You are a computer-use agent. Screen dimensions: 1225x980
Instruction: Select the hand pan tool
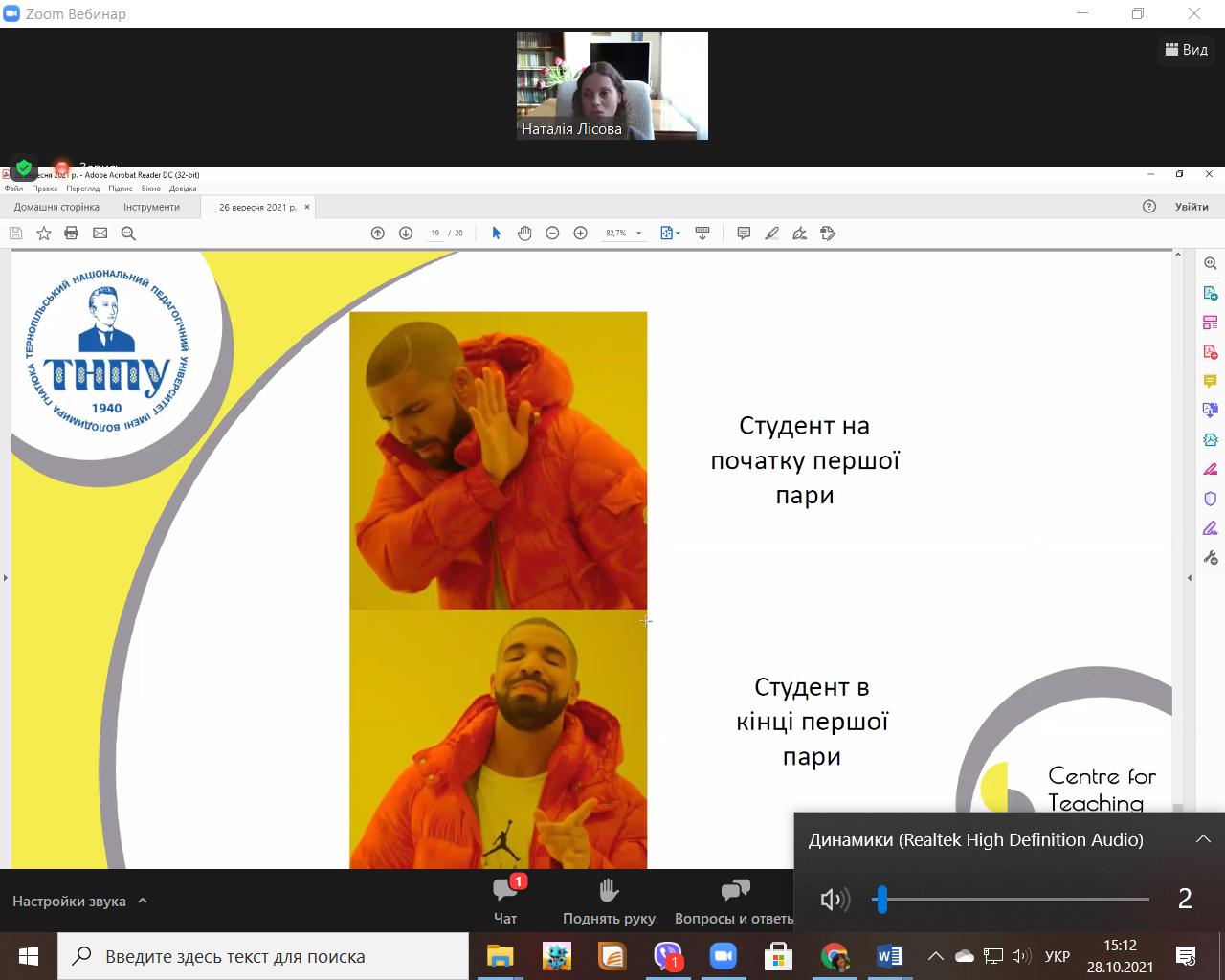point(524,234)
